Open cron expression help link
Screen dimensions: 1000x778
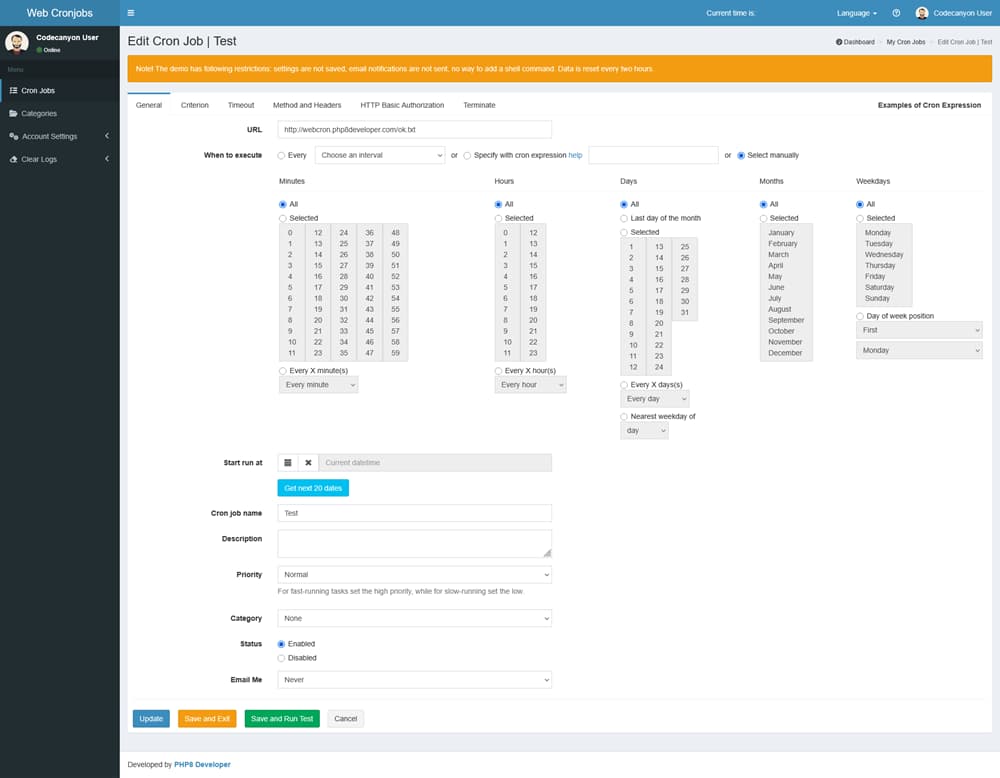[575, 155]
